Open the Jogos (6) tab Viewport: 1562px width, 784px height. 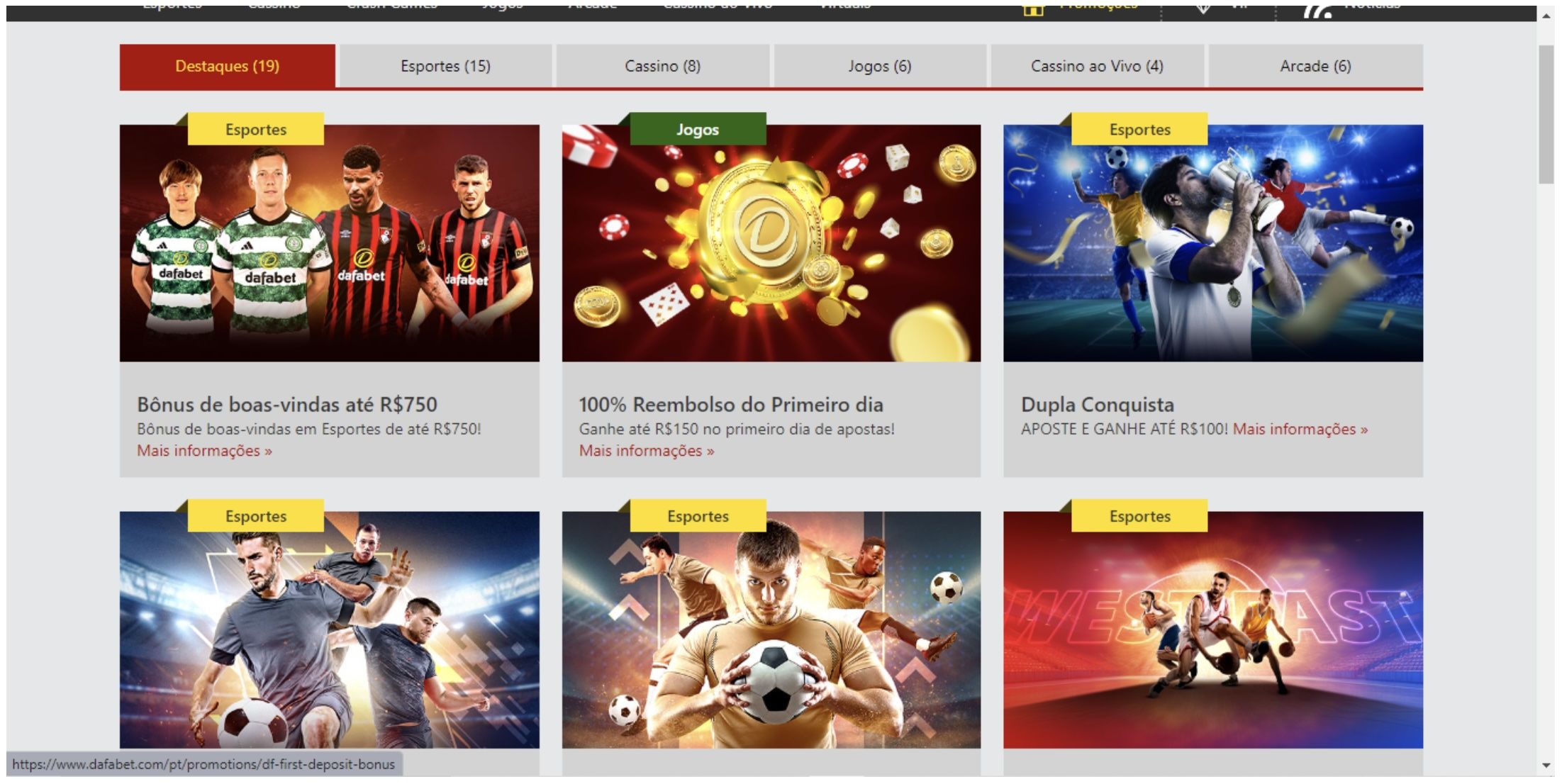(x=879, y=66)
